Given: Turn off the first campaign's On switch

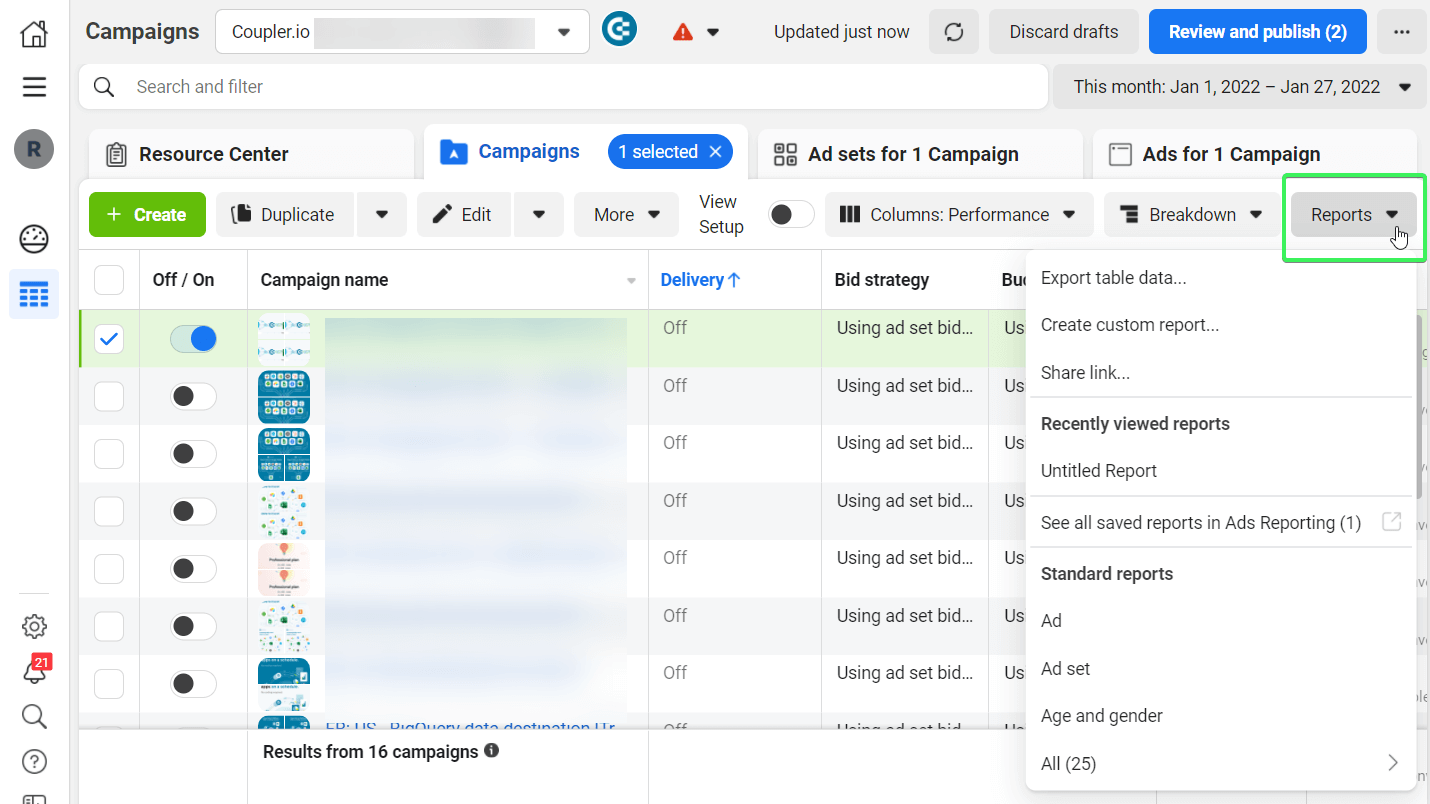Looking at the screenshot, I should pos(193,339).
